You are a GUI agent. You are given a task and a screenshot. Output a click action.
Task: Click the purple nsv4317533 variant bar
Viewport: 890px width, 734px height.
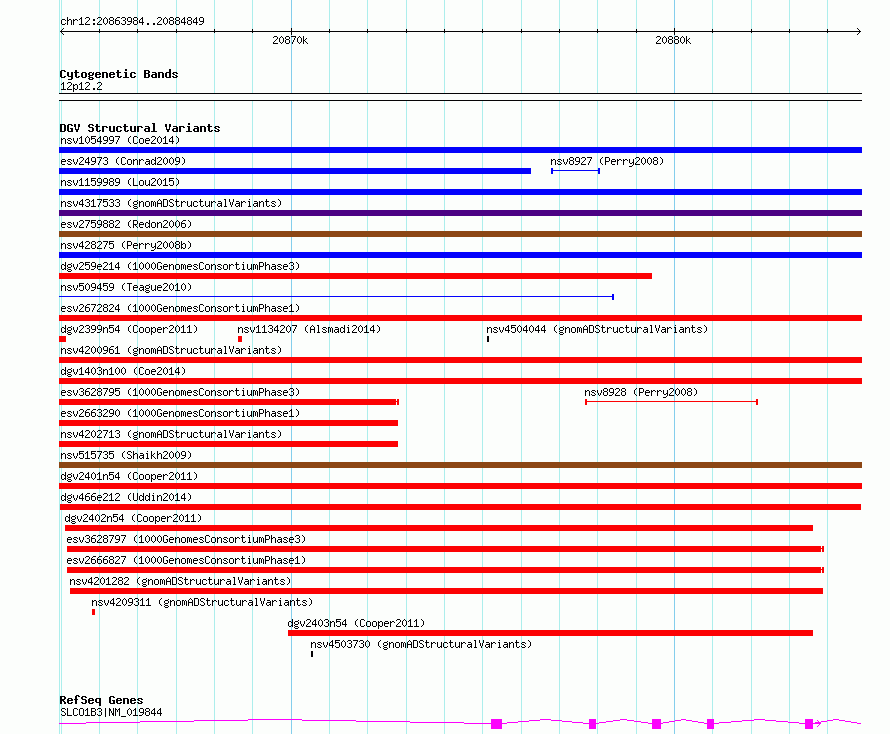460,213
